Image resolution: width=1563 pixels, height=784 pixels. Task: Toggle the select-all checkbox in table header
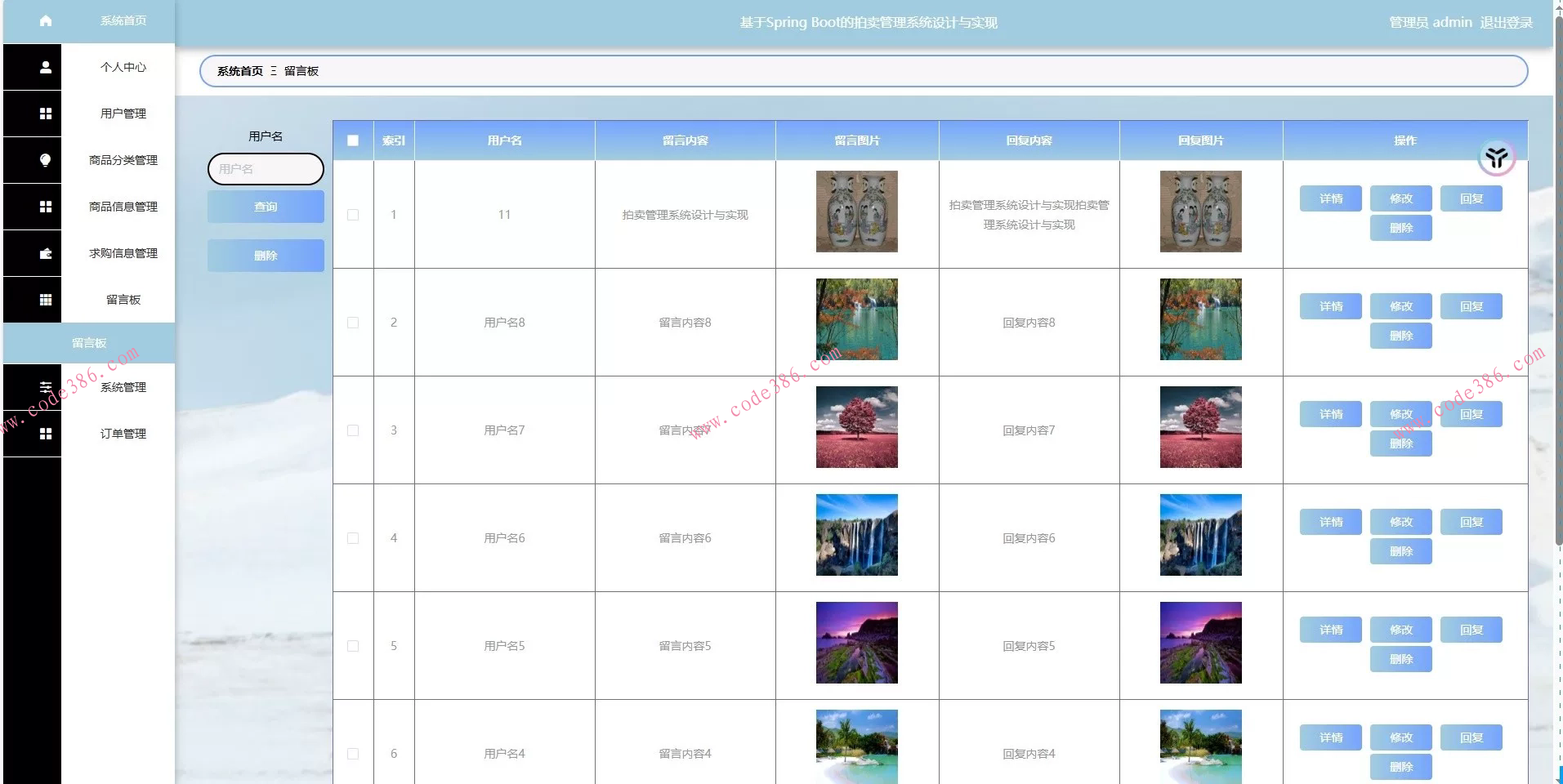(x=353, y=140)
